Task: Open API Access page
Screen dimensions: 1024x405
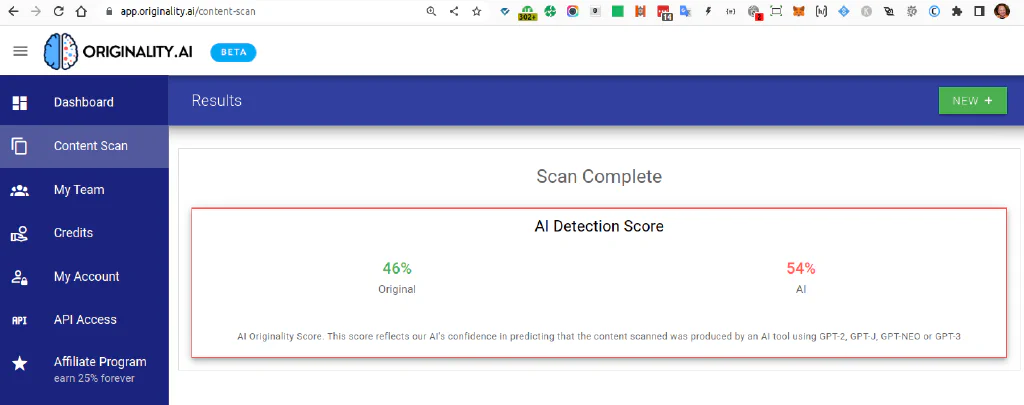Action: point(84,320)
